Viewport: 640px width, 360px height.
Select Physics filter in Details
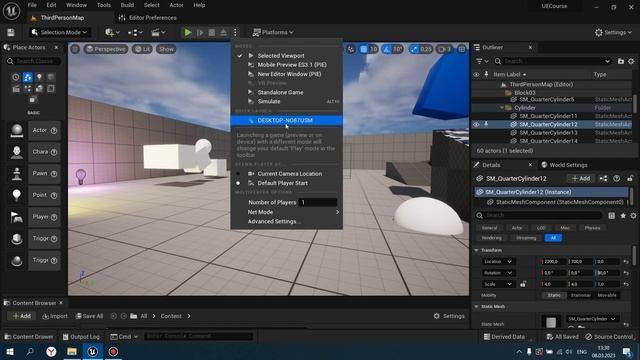tap(592, 228)
